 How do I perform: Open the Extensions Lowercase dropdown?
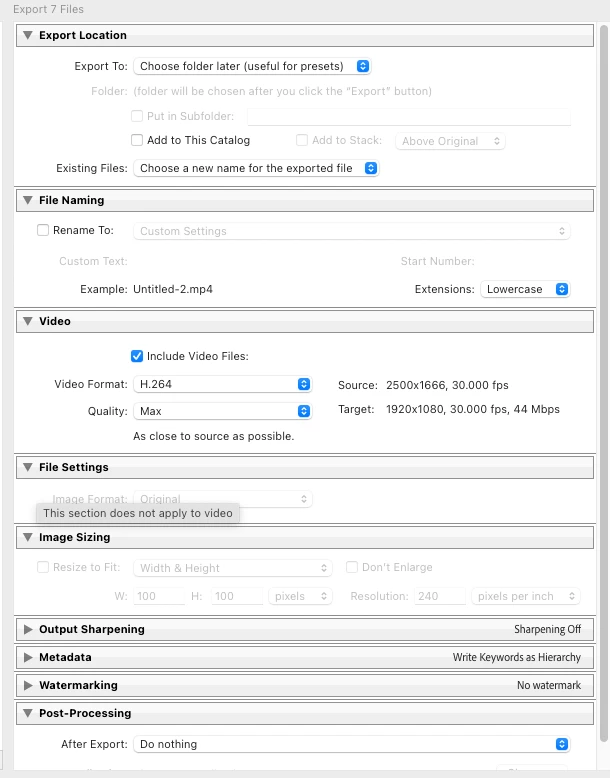pyautogui.click(x=525, y=289)
